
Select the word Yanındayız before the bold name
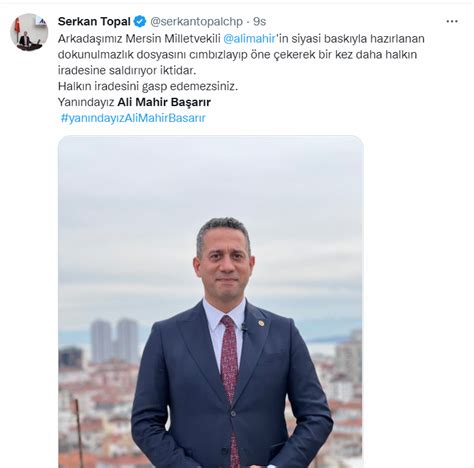[86, 102]
